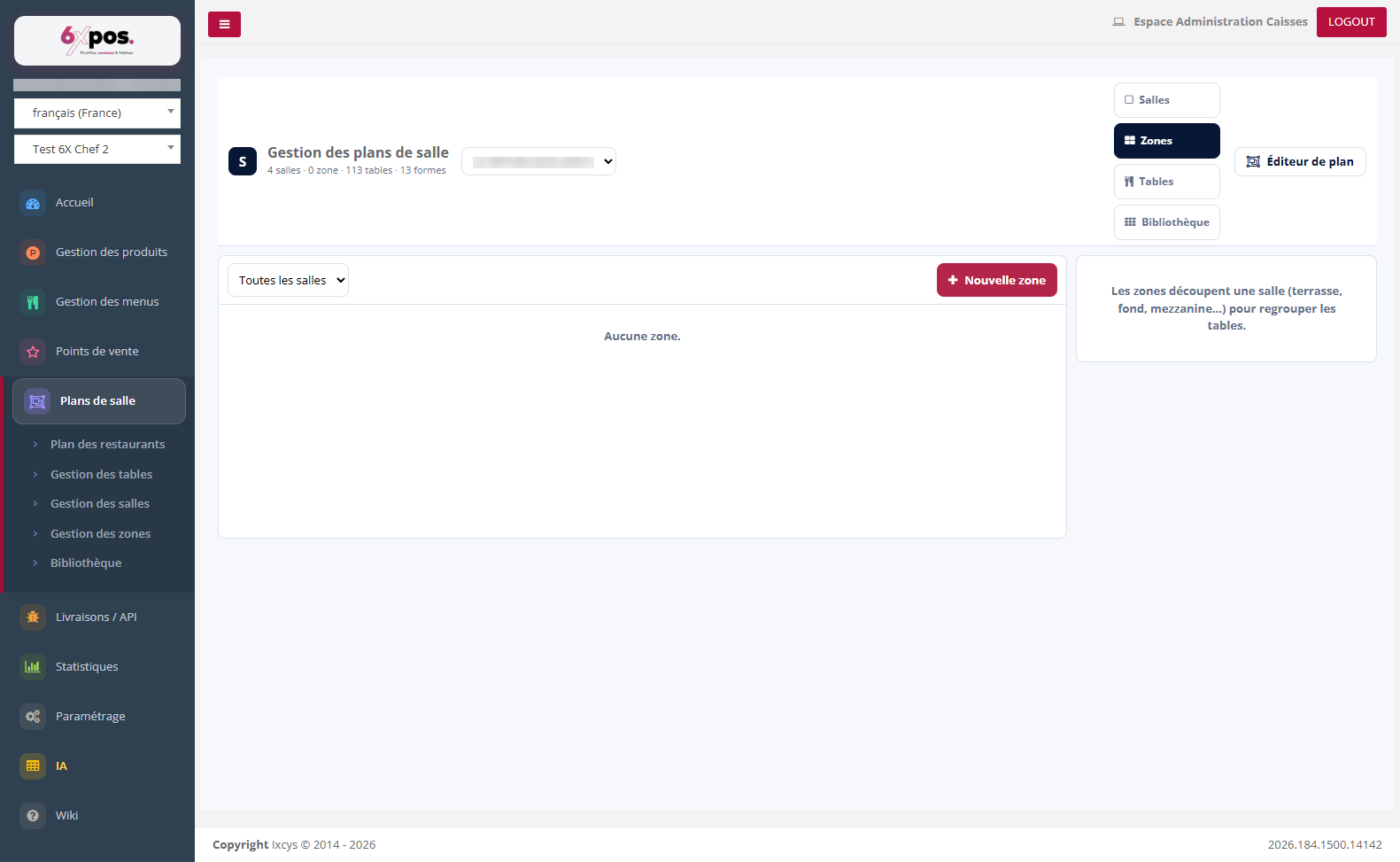1400x862 pixels.
Task: Click the Nouvelle zone button
Action: pos(997,280)
